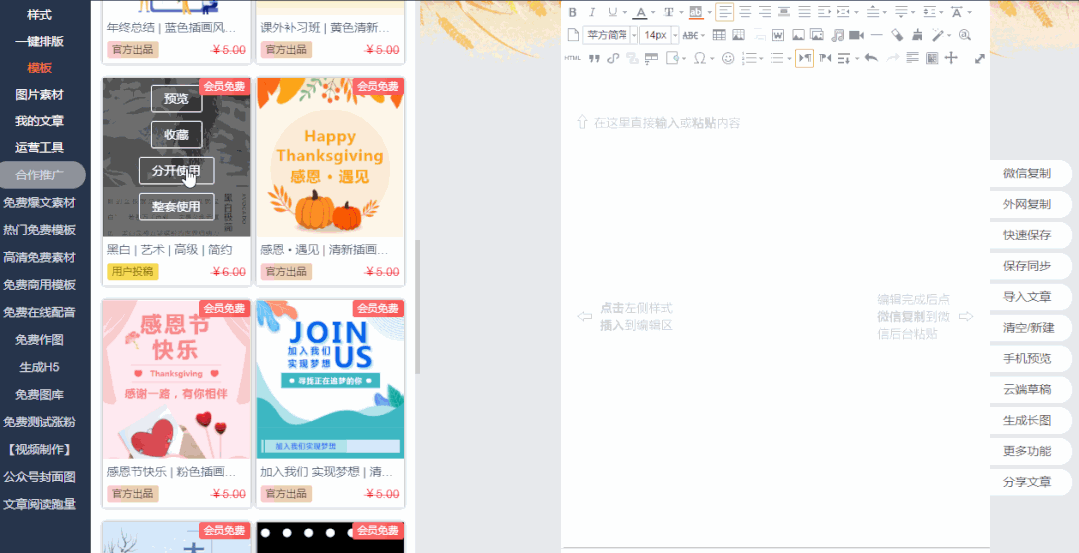Insert music audio
The height and width of the screenshot is (553, 1079).
click(x=837, y=35)
